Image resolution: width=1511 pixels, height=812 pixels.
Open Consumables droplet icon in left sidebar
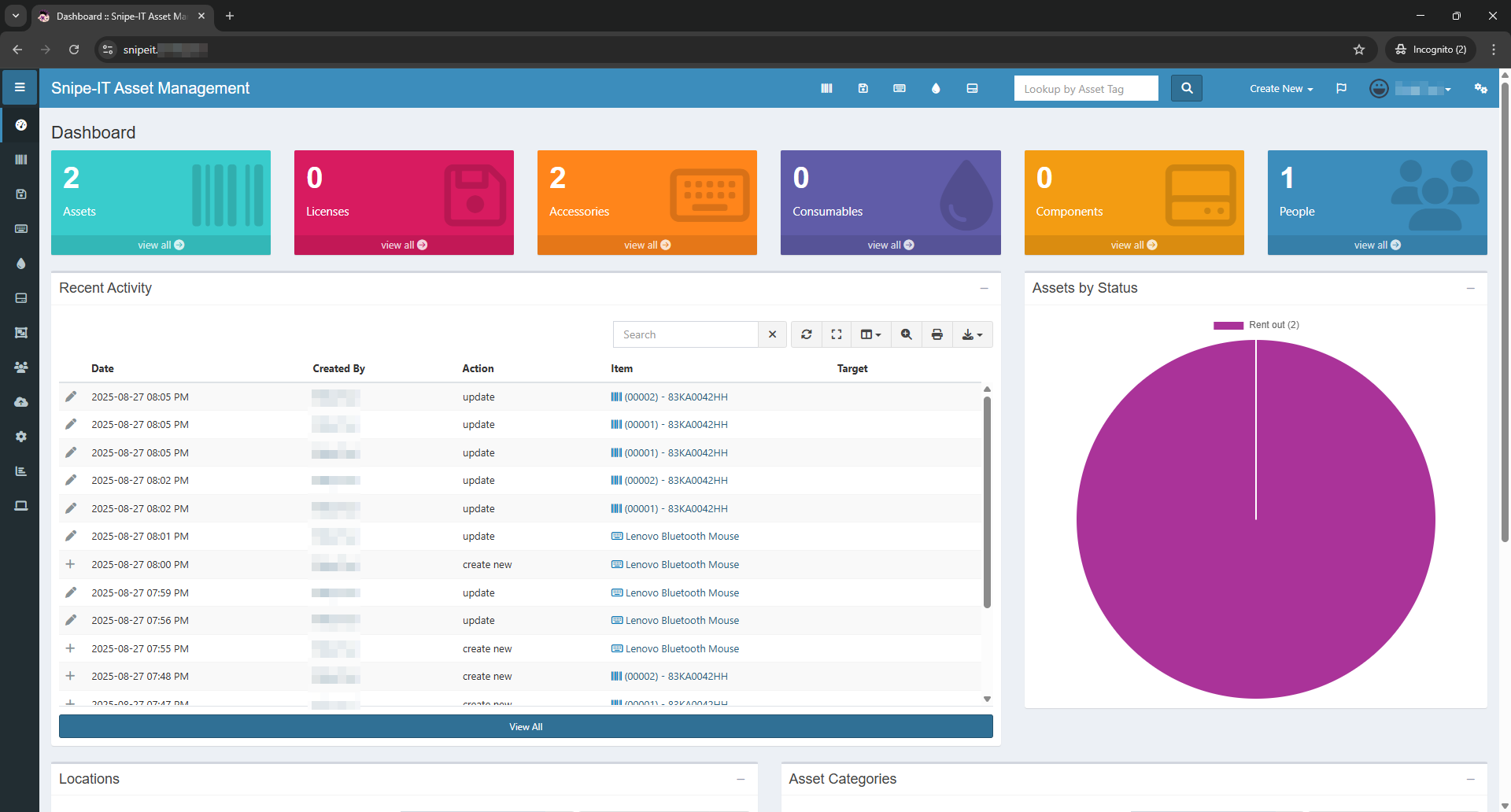coord(21,264)
